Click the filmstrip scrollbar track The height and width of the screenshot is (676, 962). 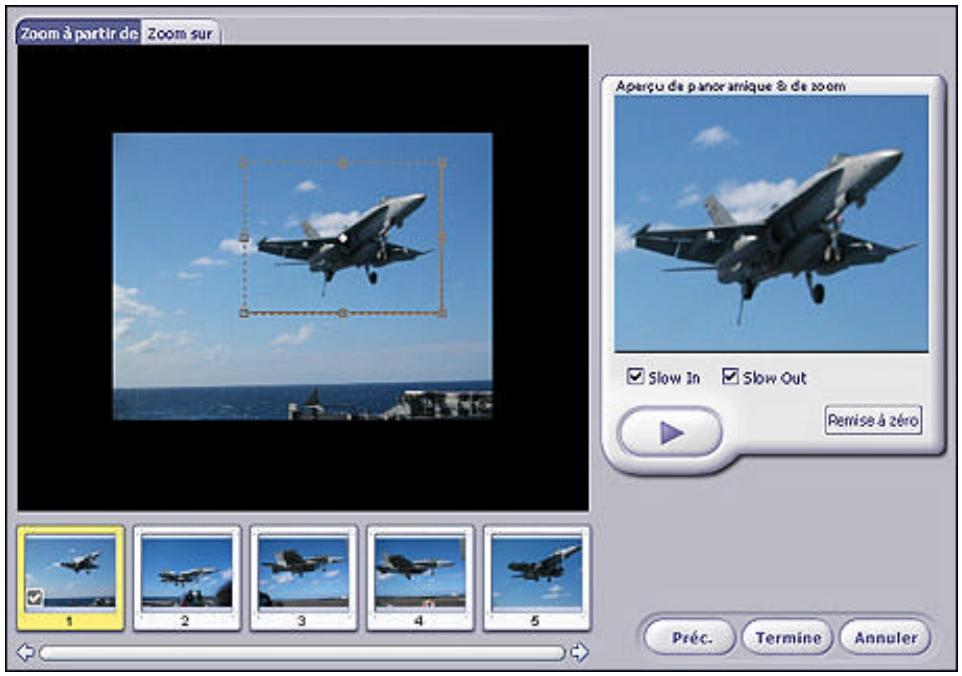pyautogui.click(x=300, y=649)
